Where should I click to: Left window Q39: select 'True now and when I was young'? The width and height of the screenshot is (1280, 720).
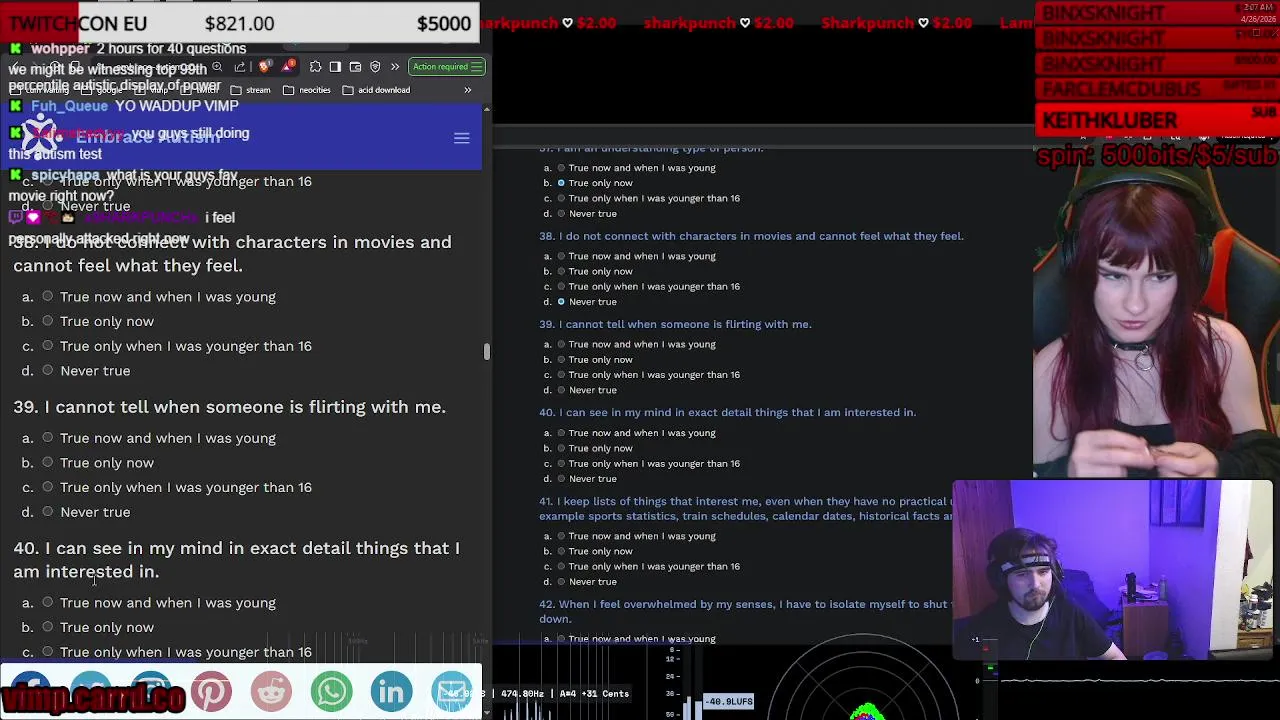tap(47, 438)
